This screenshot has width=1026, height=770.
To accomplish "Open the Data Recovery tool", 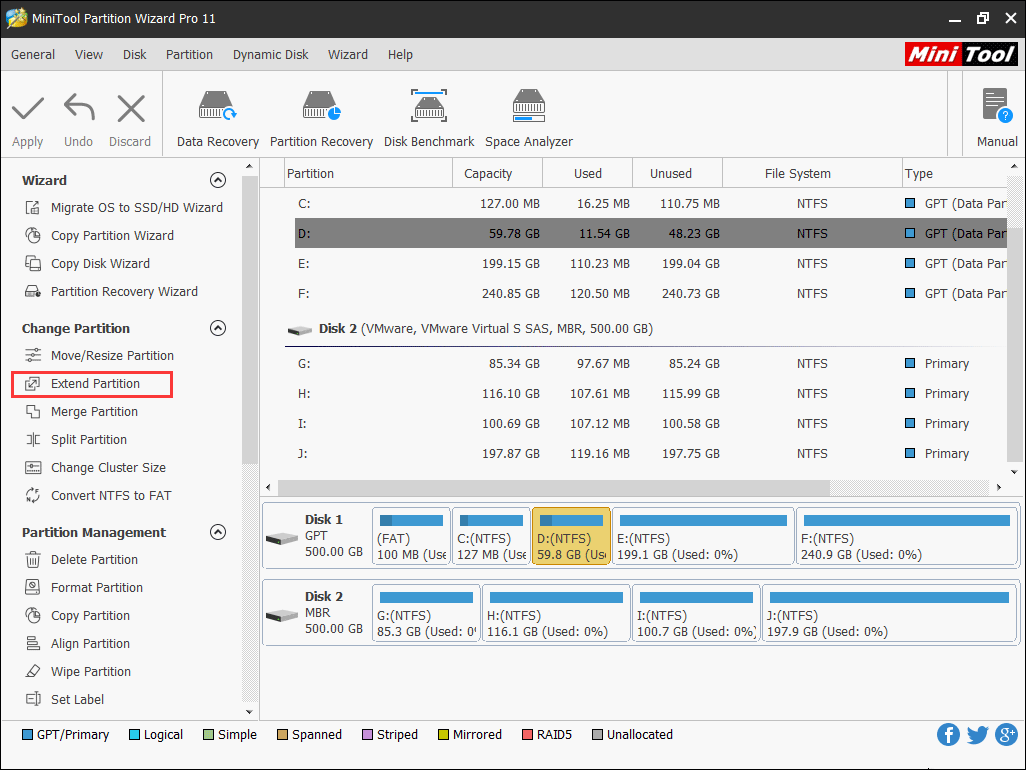I will click(217, 119).
